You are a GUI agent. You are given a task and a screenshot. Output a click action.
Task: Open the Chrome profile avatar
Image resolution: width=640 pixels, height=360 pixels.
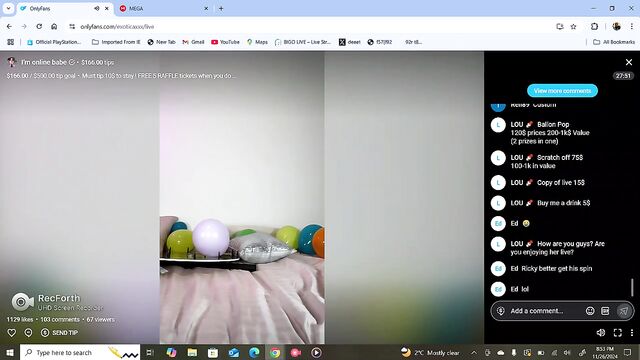pos(616,27)
